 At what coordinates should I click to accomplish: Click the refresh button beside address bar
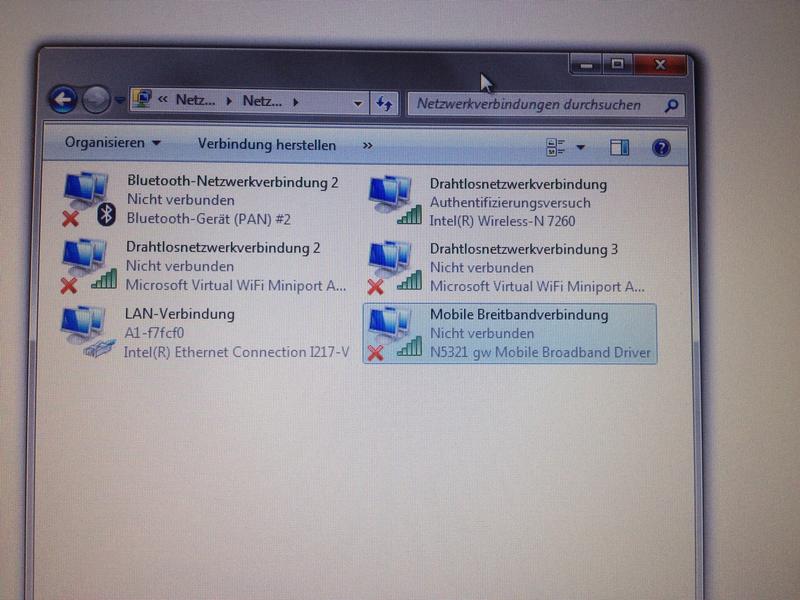384,102
